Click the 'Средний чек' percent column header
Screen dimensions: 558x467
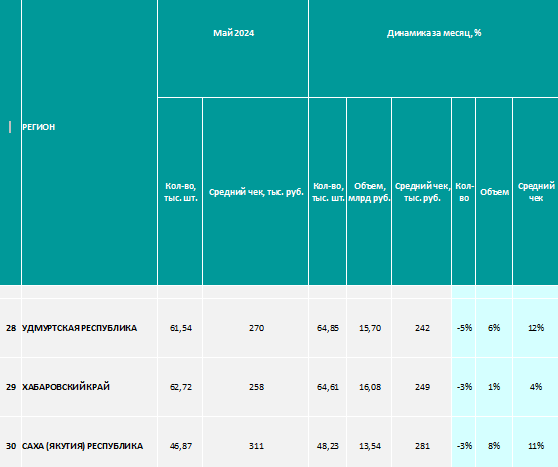[x=536, y=191]
